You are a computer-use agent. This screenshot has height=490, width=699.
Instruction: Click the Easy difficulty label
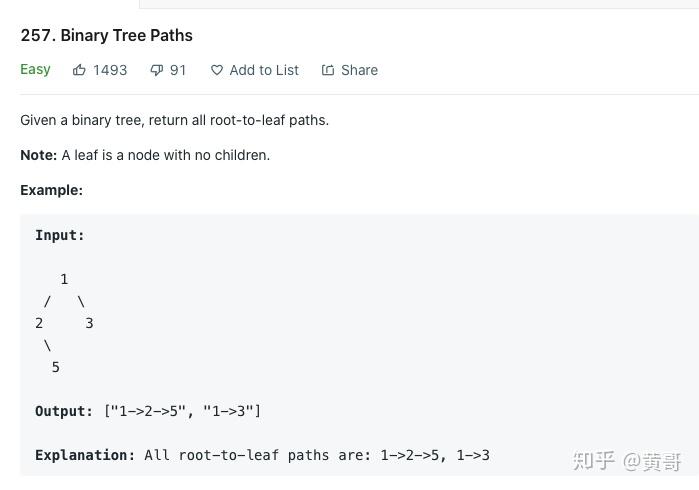click(x=35, y=70)
